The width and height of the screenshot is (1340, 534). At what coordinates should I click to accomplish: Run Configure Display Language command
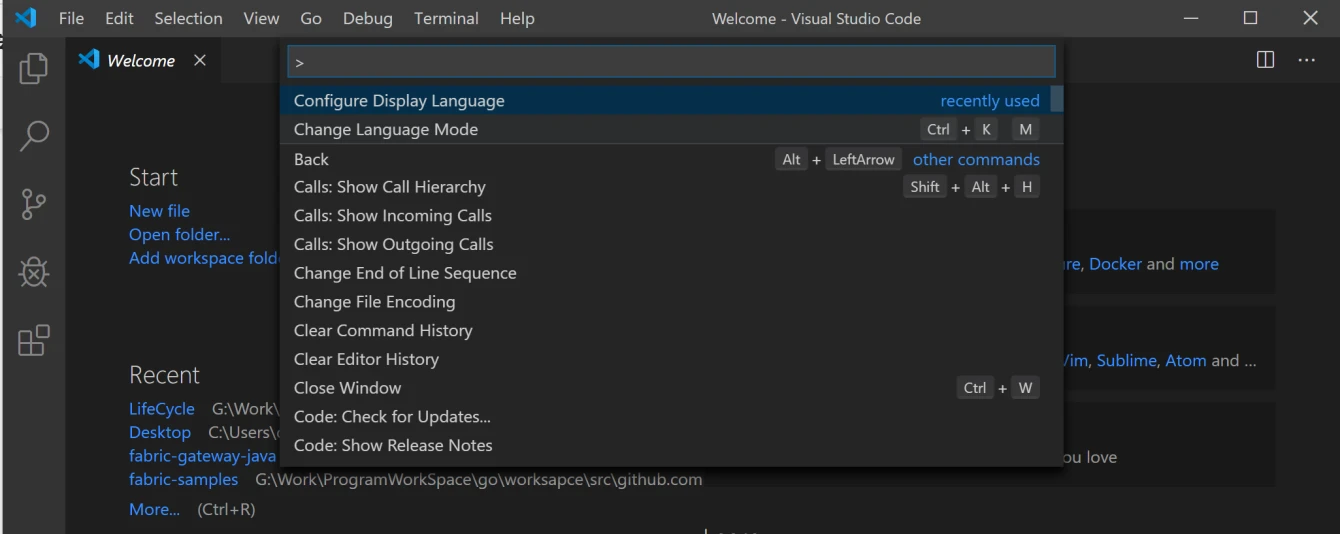tap(399, 101)
